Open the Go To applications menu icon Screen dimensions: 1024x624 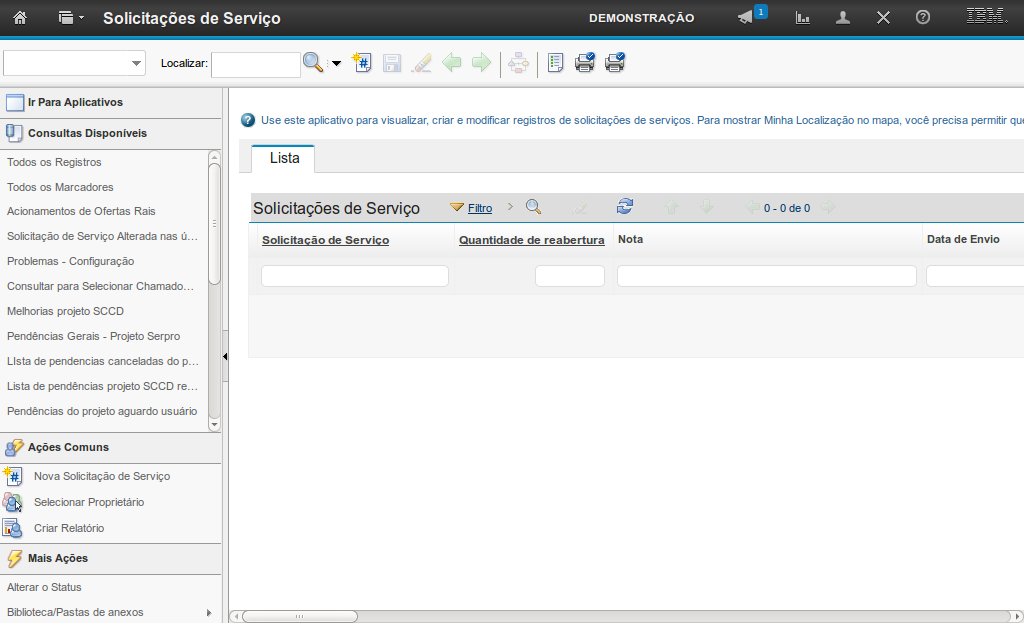click(x=70, y=18)
